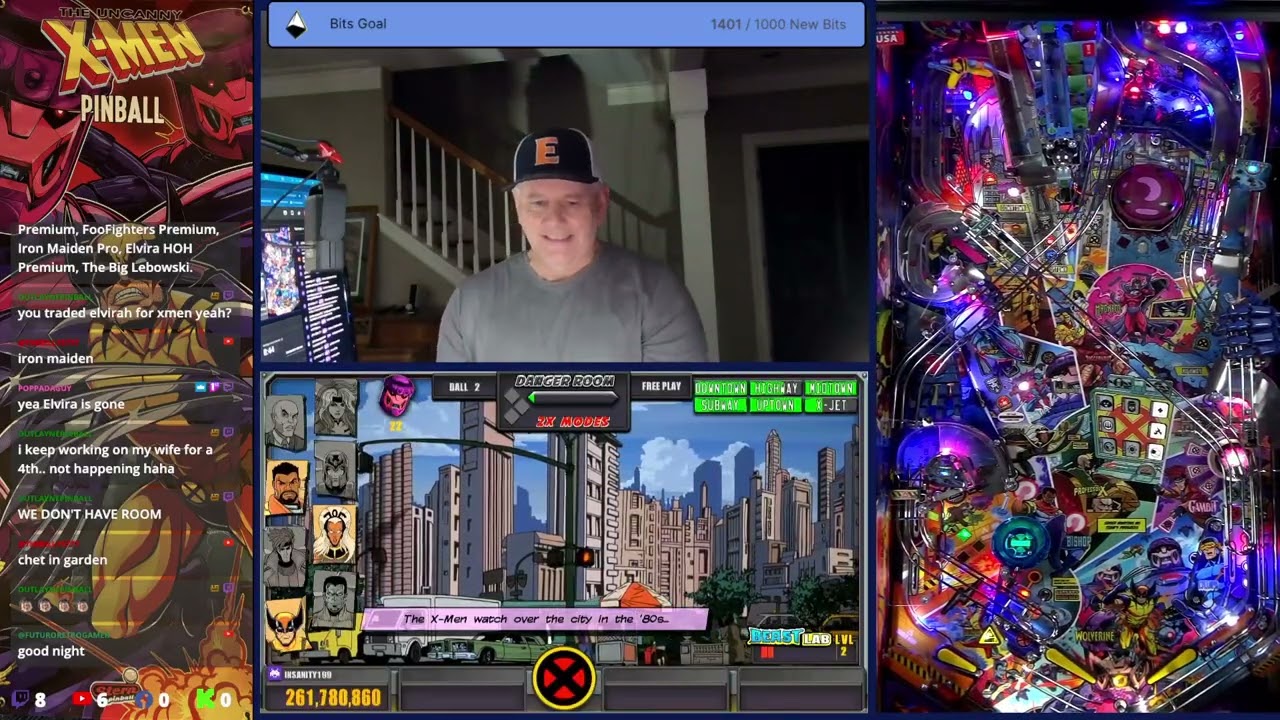Click the purple Sentinel head icon

click(x=397, y=397)
